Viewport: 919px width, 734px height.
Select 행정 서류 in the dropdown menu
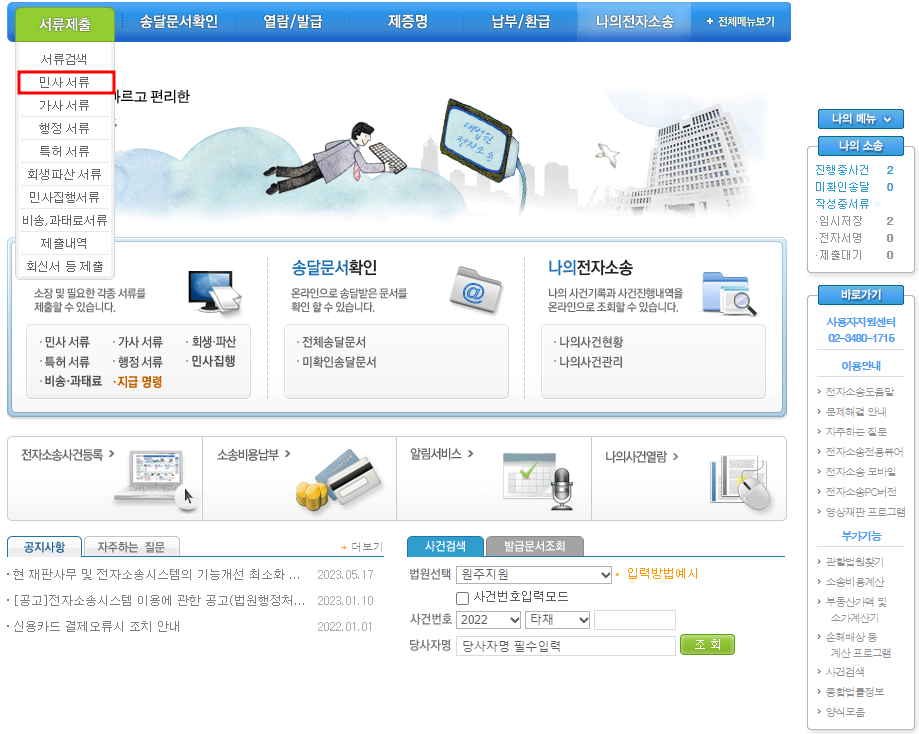[64, 128]
